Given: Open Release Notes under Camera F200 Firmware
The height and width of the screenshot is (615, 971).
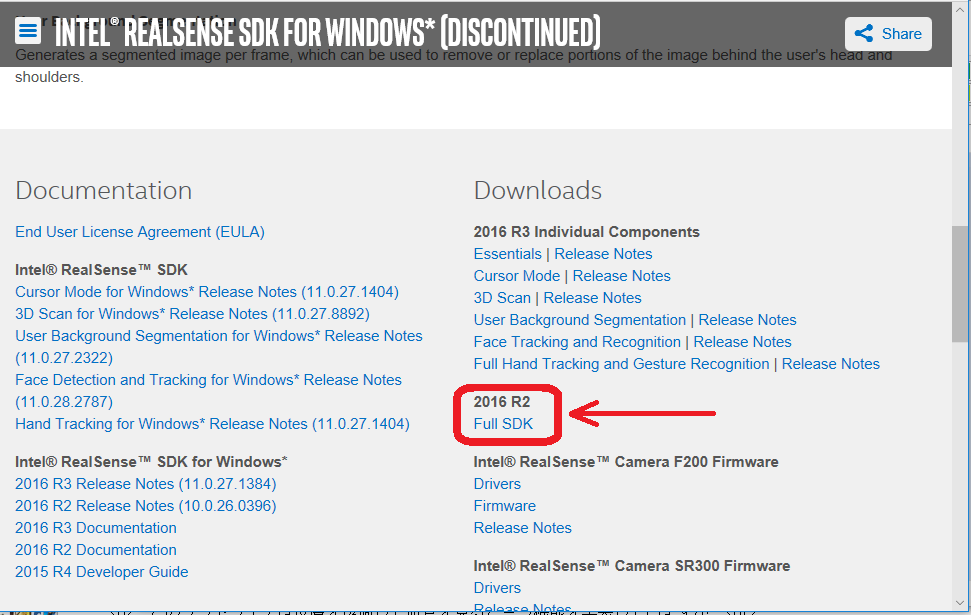Looking at the screenshot, I should pyautogui.click(x=523, y=528).
